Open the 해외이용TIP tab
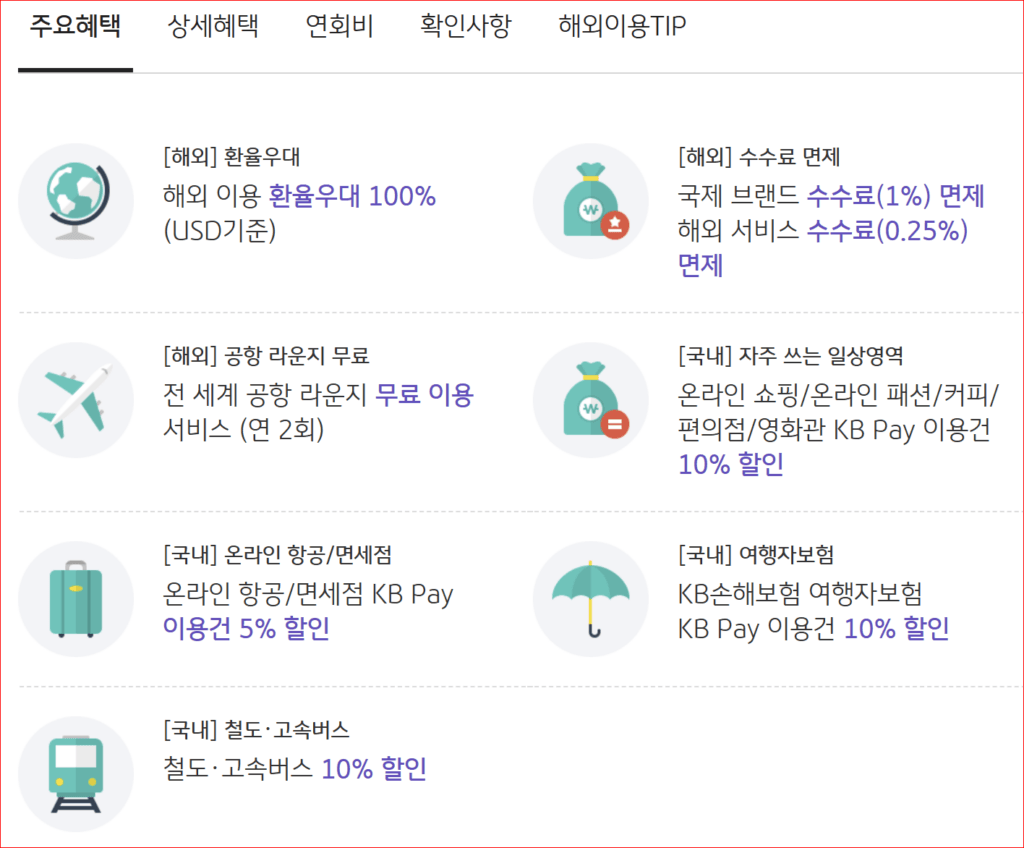 tap(622, 27)
